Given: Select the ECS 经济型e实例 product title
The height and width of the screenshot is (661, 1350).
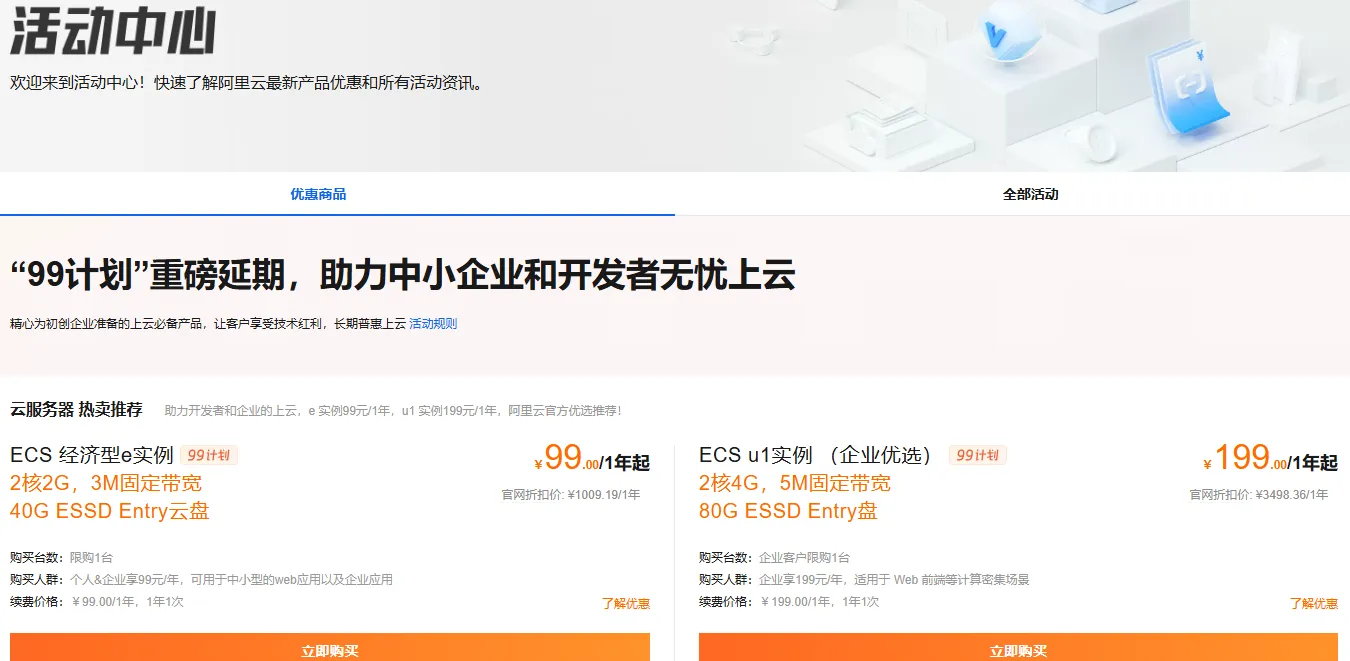Looking at the screenshot, I should 92,455.
